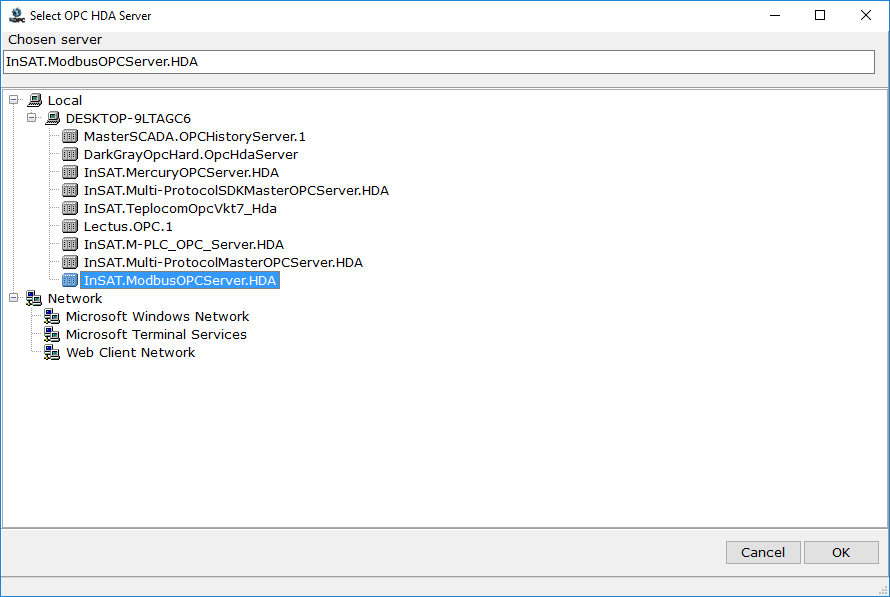Click the highlighted InSAT.ModbusOPCServer.HDA entry

coord(180,280)
